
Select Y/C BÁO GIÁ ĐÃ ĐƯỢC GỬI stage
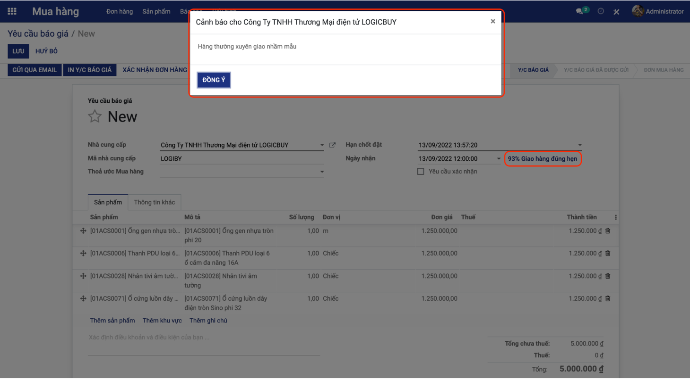click(x=596, y=70)
